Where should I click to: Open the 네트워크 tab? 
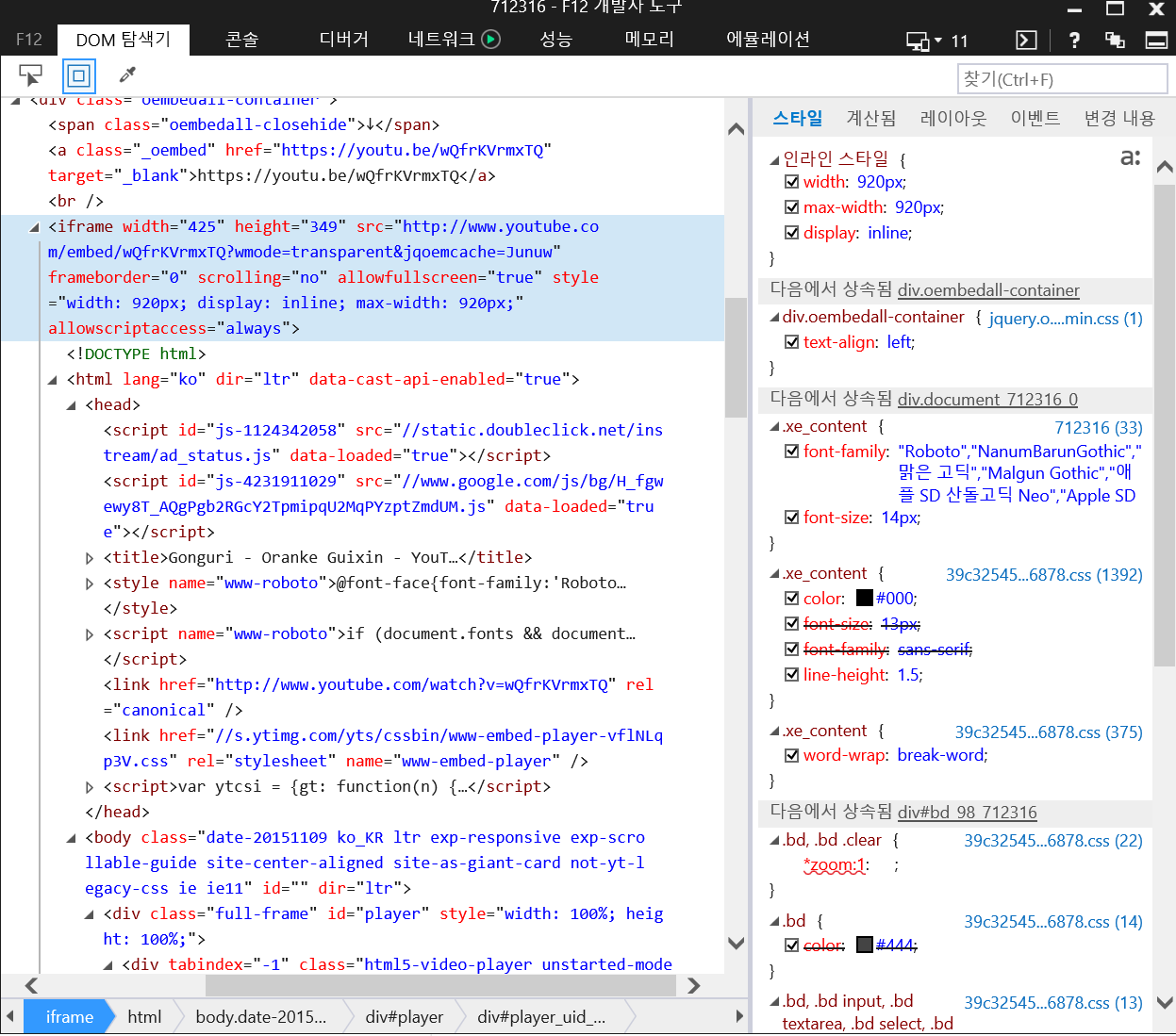click(x=441, y=40)
